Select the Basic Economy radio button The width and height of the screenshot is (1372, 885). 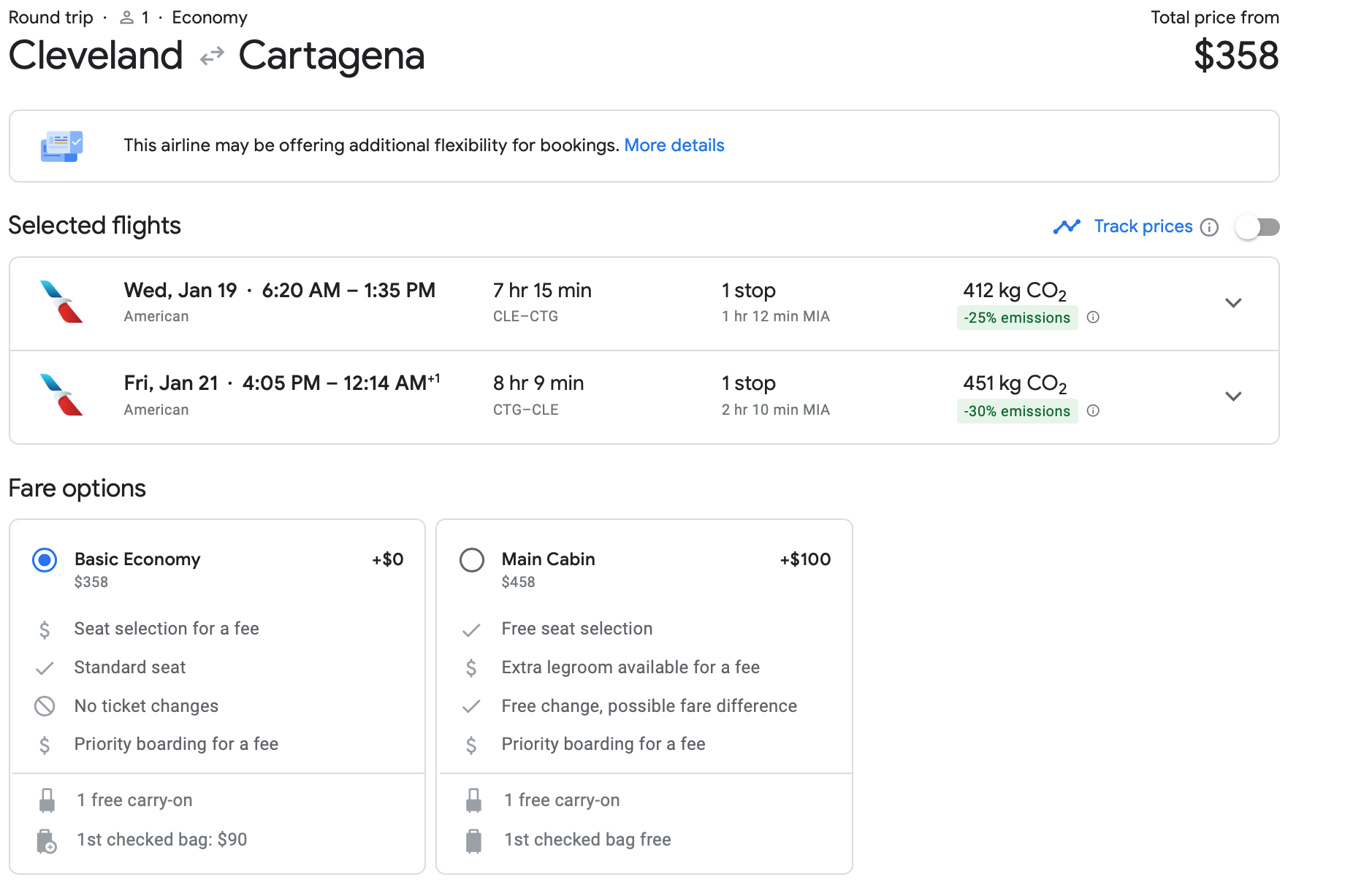pyautogui.click(x=45, y=560)
